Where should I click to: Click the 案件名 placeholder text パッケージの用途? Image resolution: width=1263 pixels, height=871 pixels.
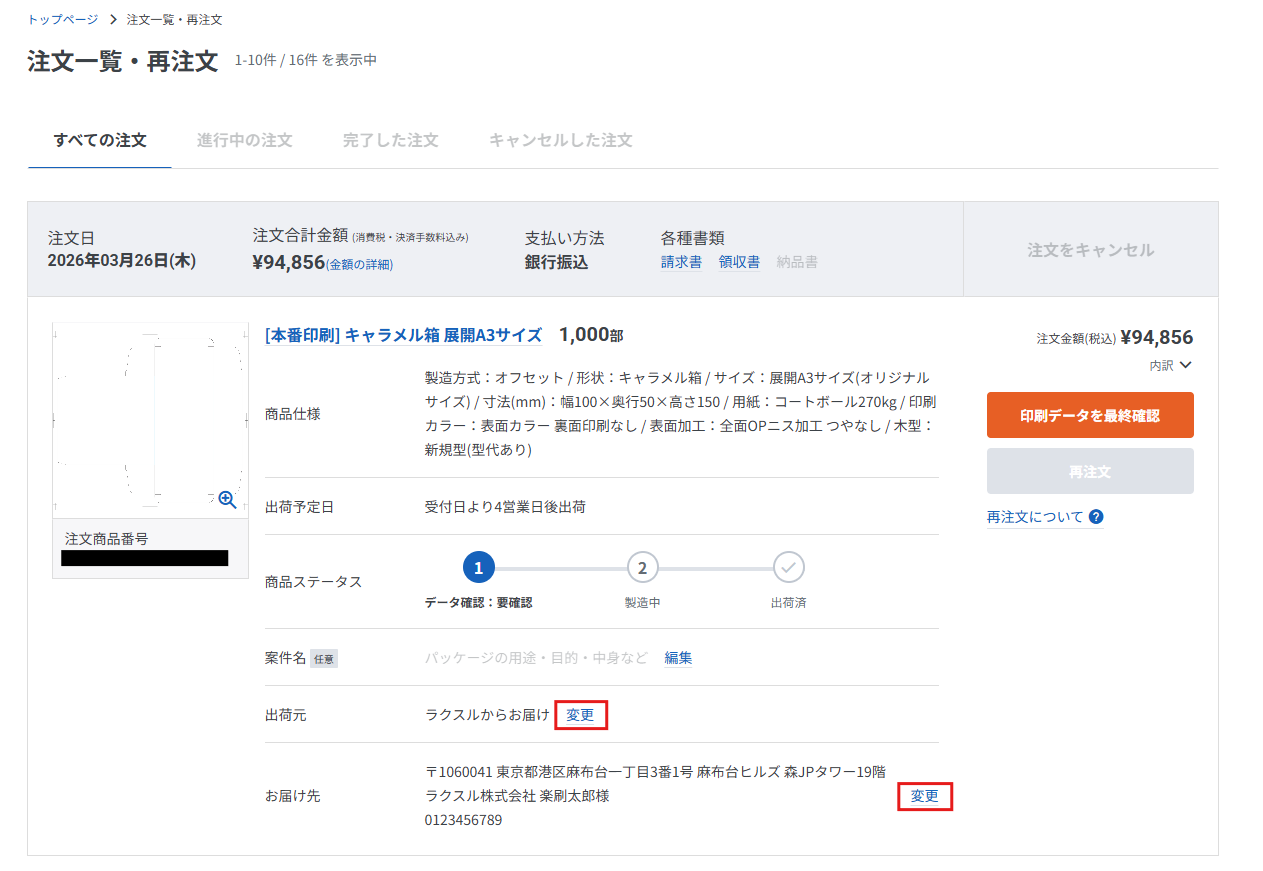point(536,658)
